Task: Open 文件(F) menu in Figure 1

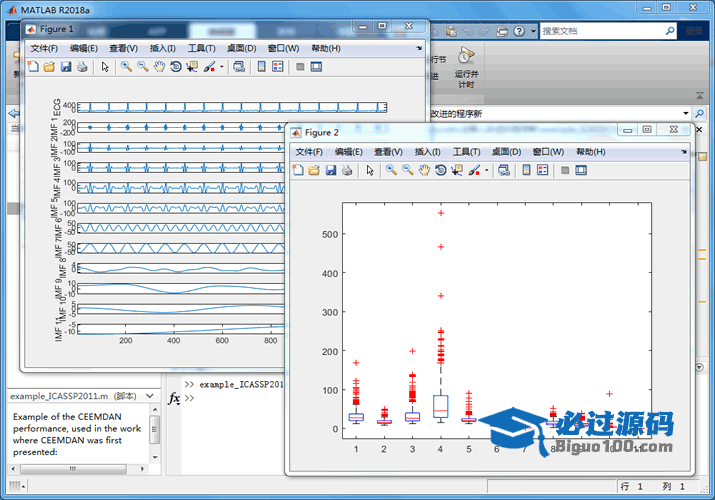Action: tap(44, 48)
